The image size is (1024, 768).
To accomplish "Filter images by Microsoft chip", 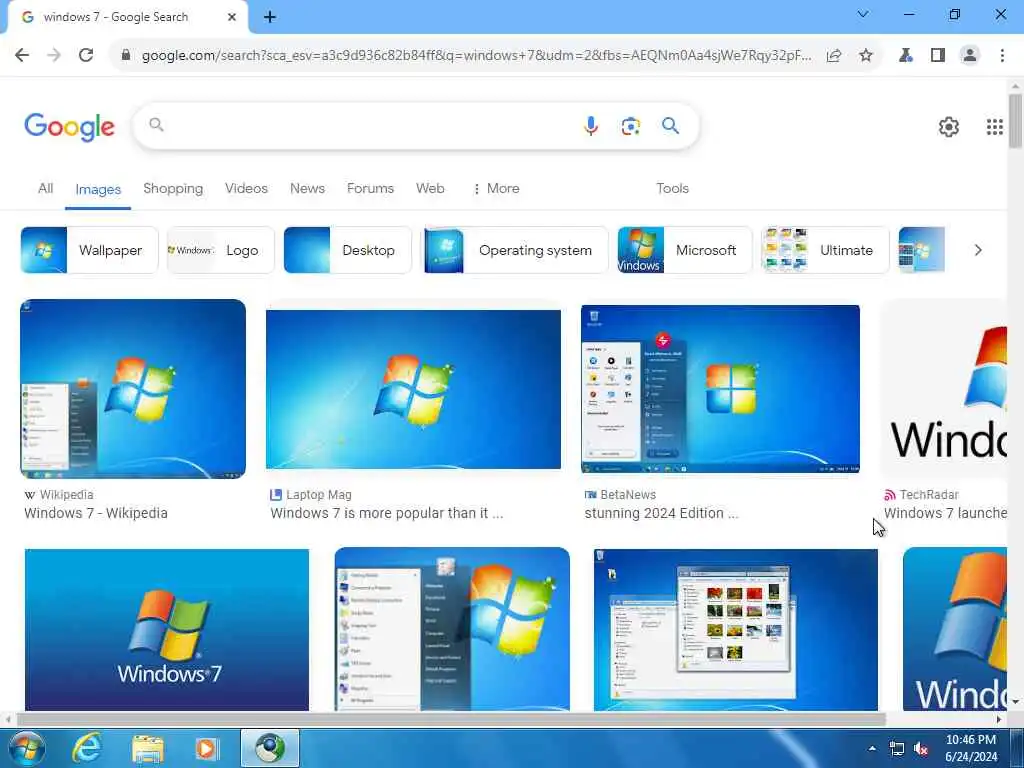I will coord(684,250).
